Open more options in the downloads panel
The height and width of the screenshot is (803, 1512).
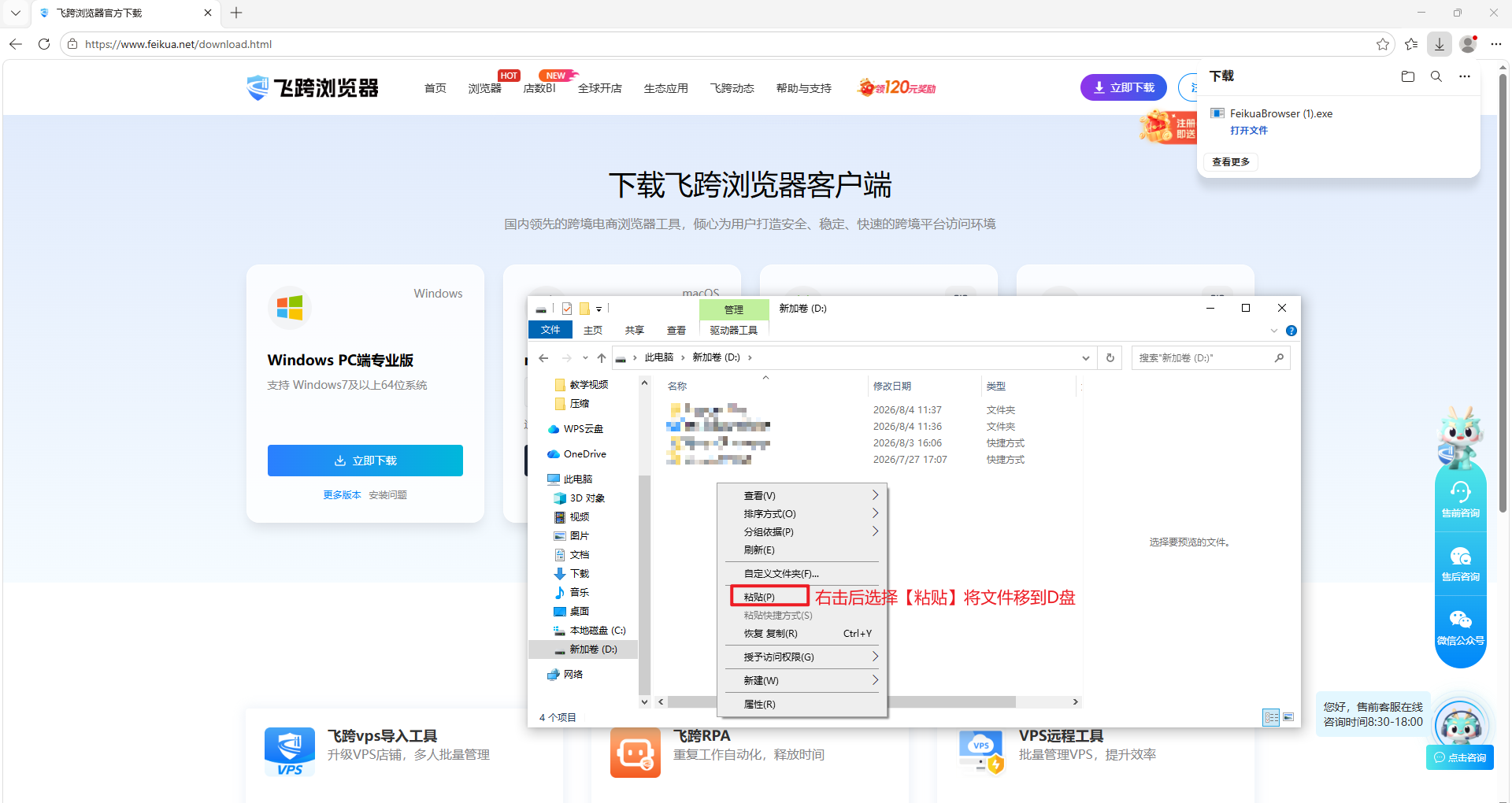[1465, 76]
